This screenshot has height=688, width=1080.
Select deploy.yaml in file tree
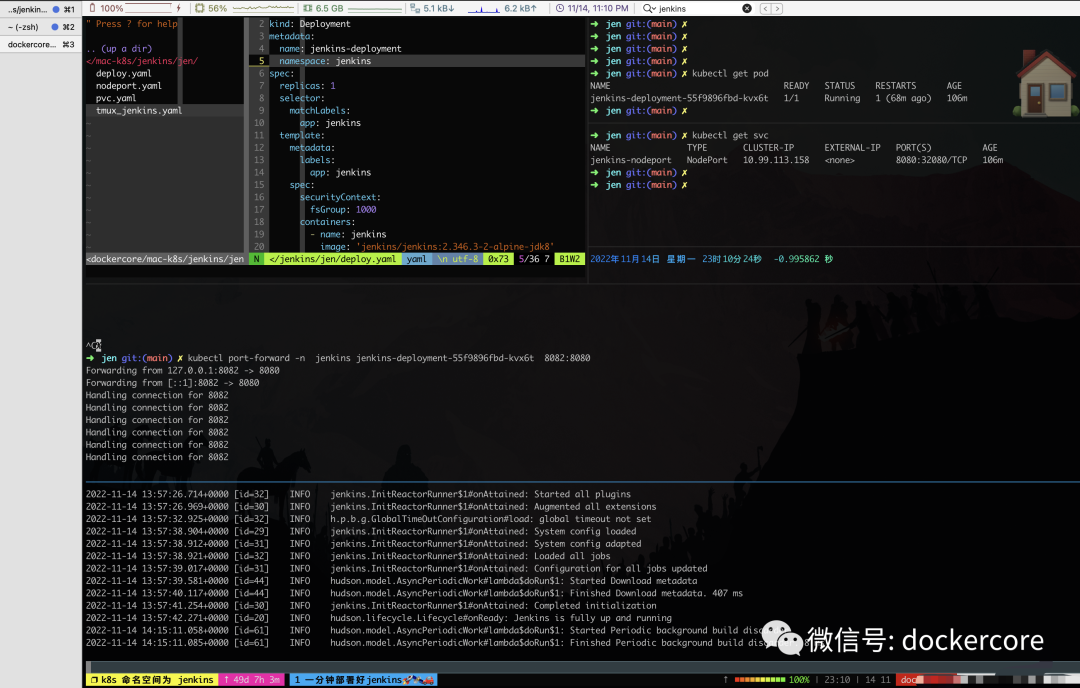123,73
